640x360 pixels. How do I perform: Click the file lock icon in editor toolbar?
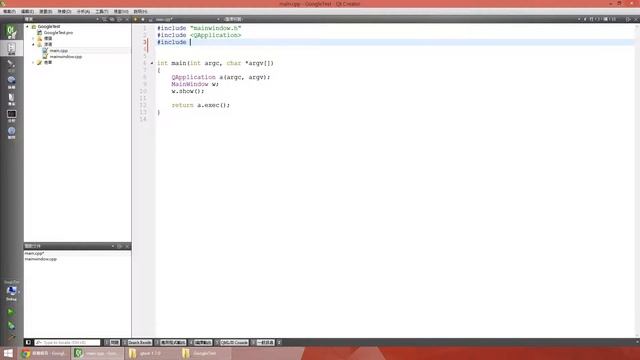pyautogui.click(x=151, y=19)
